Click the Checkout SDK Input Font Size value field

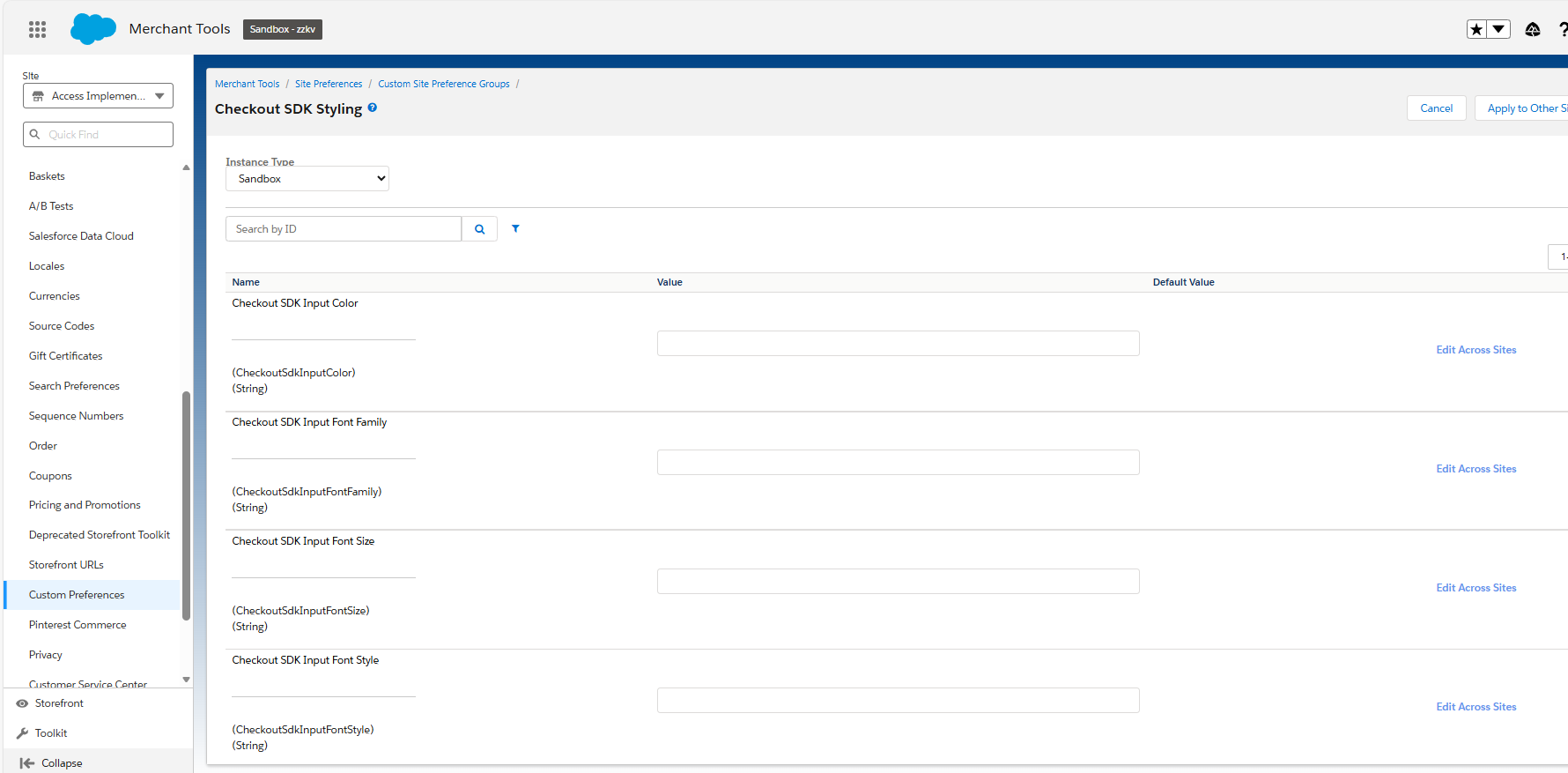click(x=898, y=582)
